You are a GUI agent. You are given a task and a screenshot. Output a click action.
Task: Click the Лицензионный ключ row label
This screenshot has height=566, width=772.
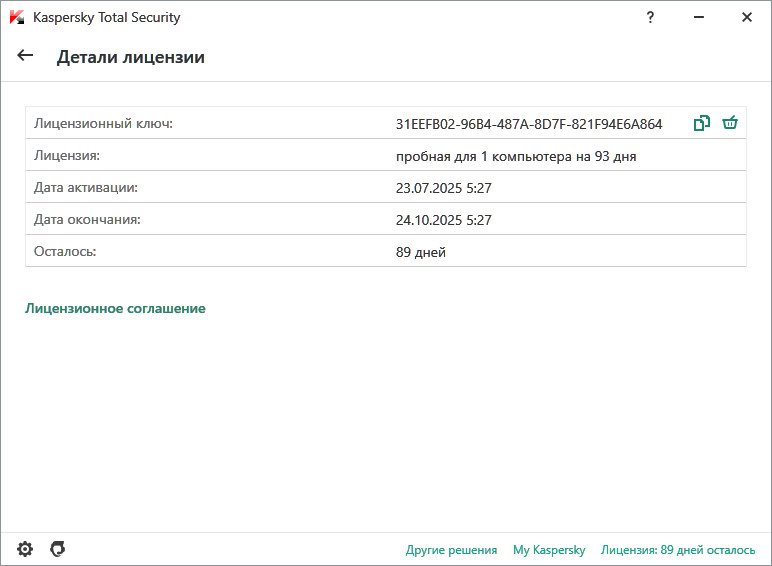104,124
